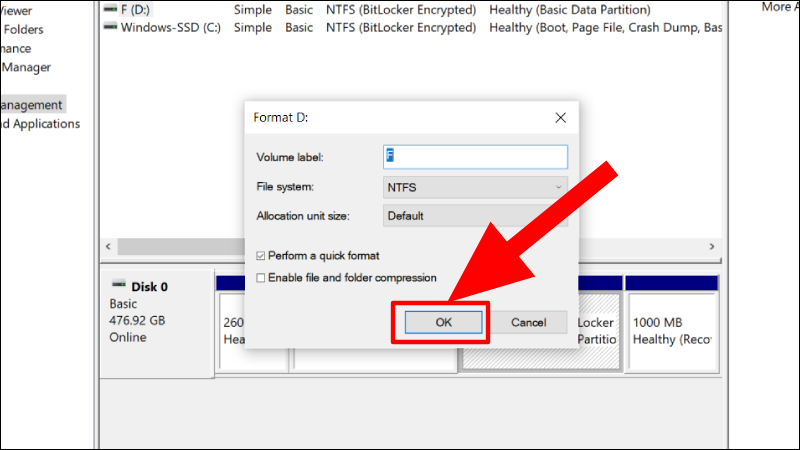This screenshot has width=800, height=450.
Task: Click the F (D:) drive icon
Action: point(110,9)
